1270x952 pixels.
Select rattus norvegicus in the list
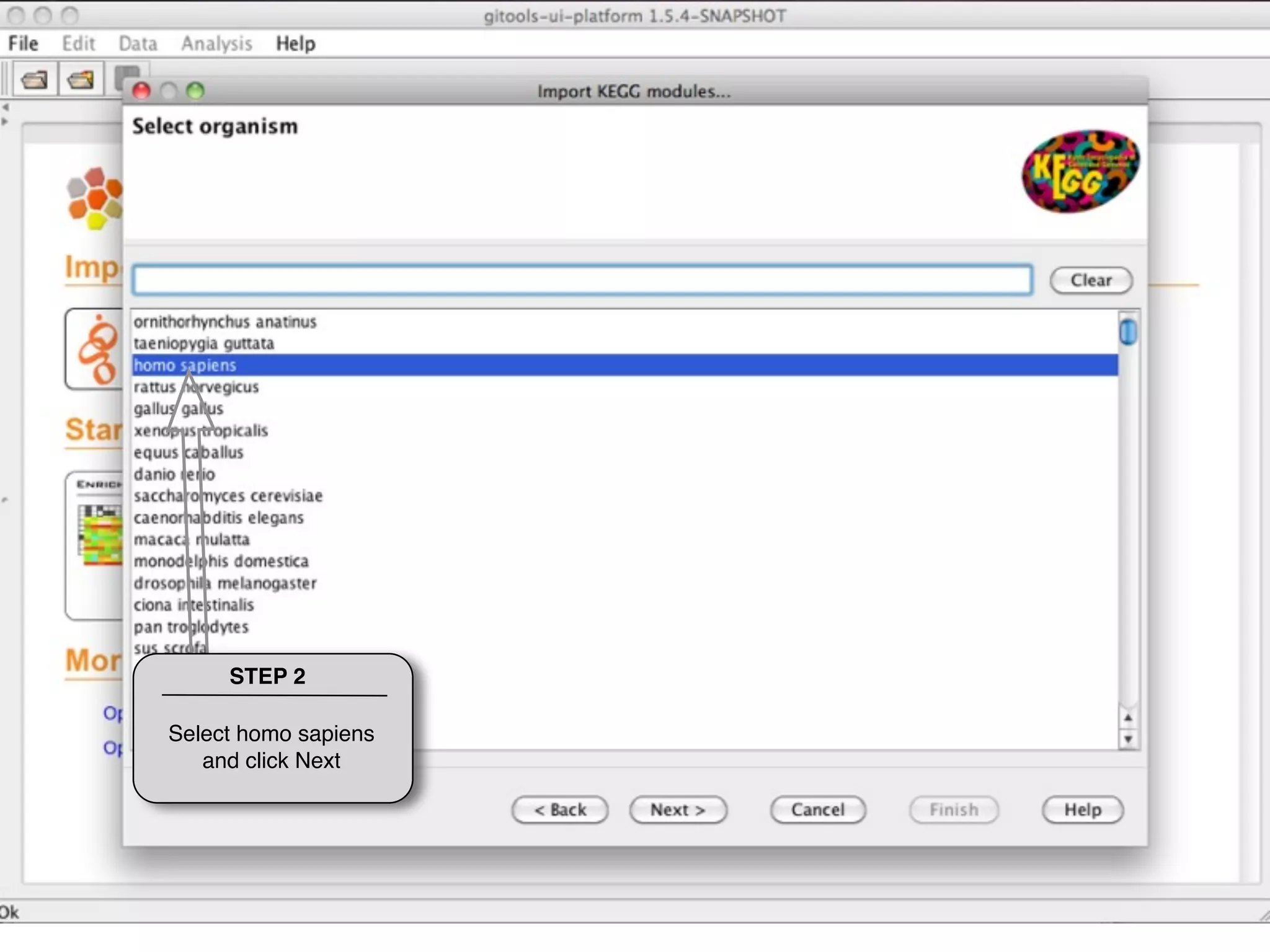625,387
